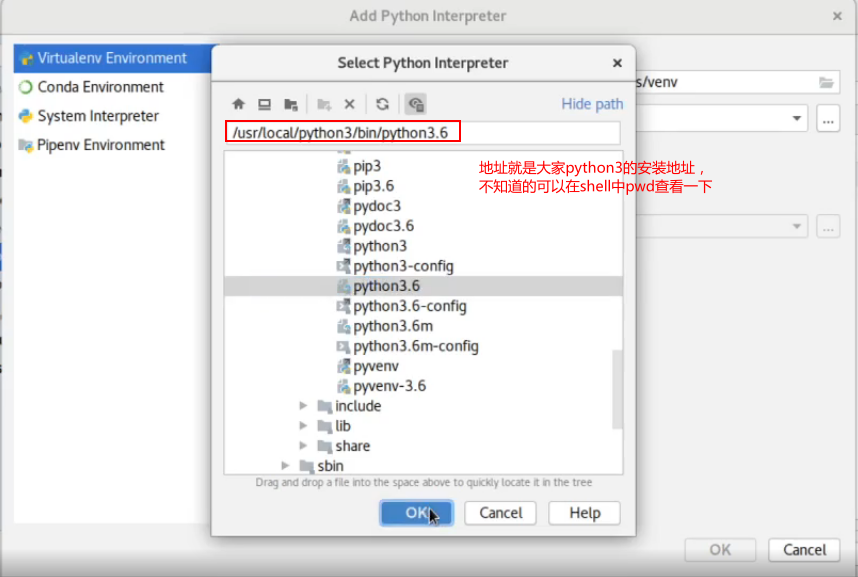Click the Hide path link
The image size is (858, 577).
pyautogui.click(x=594, y=104)
